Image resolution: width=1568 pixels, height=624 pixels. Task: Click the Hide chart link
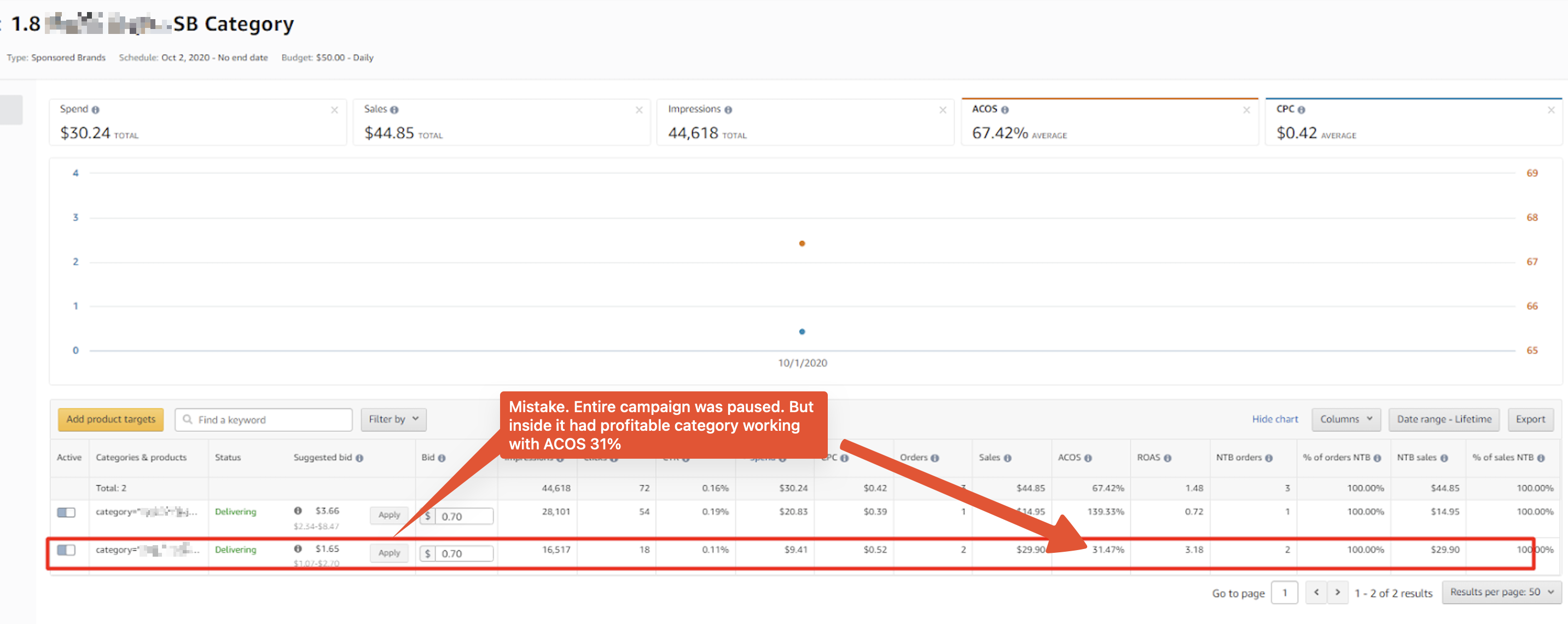point(1275,419)
